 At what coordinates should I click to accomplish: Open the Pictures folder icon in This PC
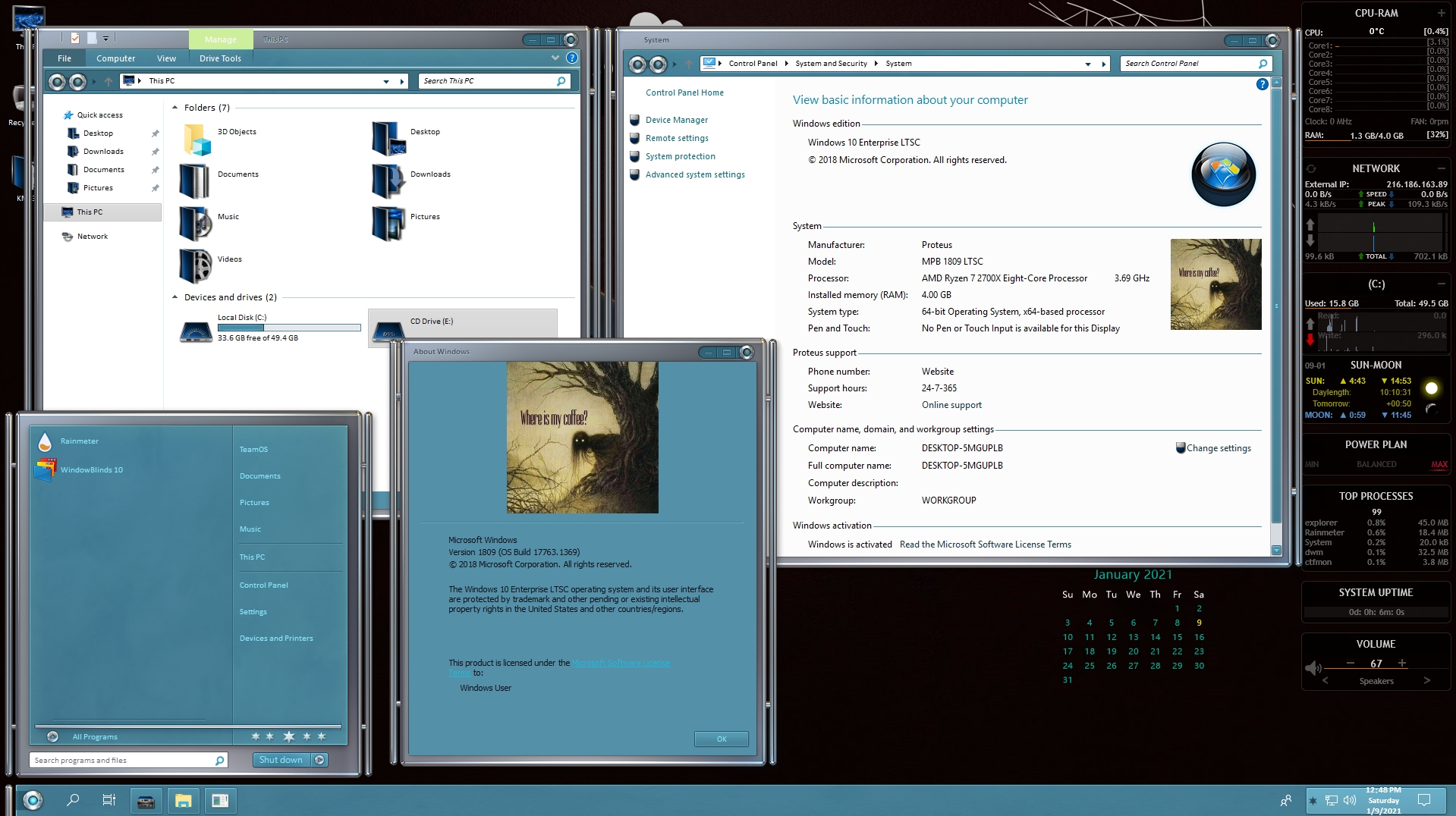388,224
